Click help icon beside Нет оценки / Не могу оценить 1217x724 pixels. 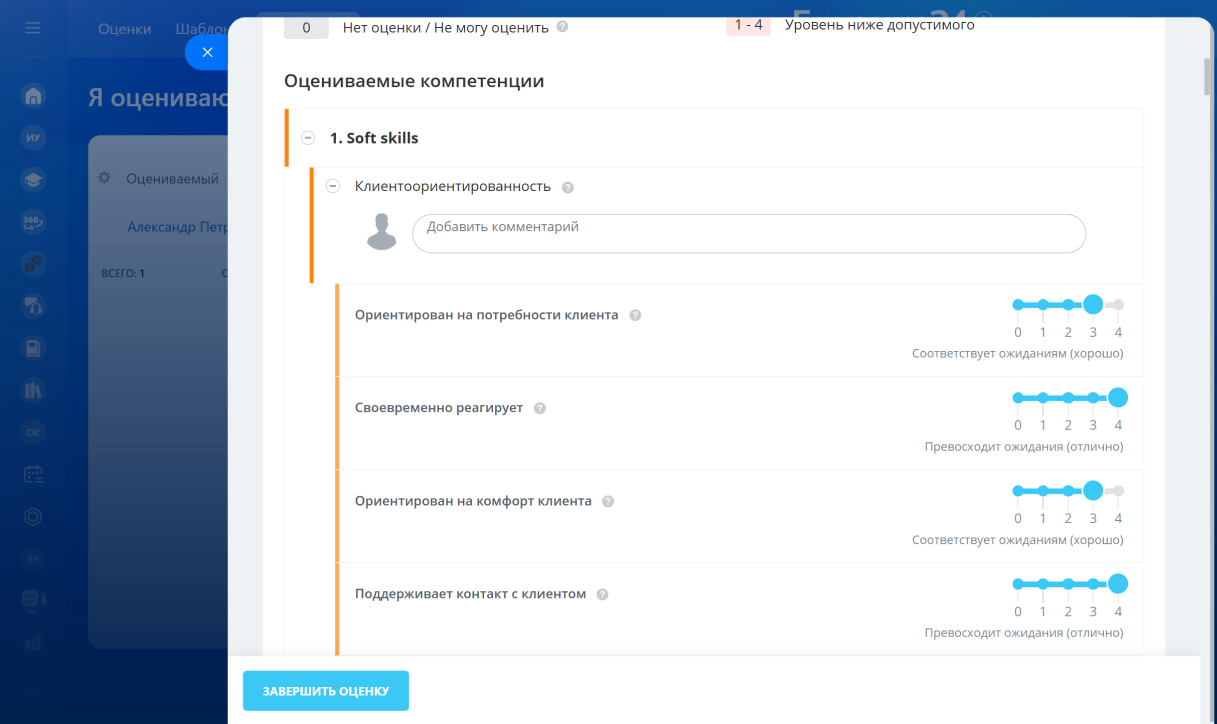562,28
